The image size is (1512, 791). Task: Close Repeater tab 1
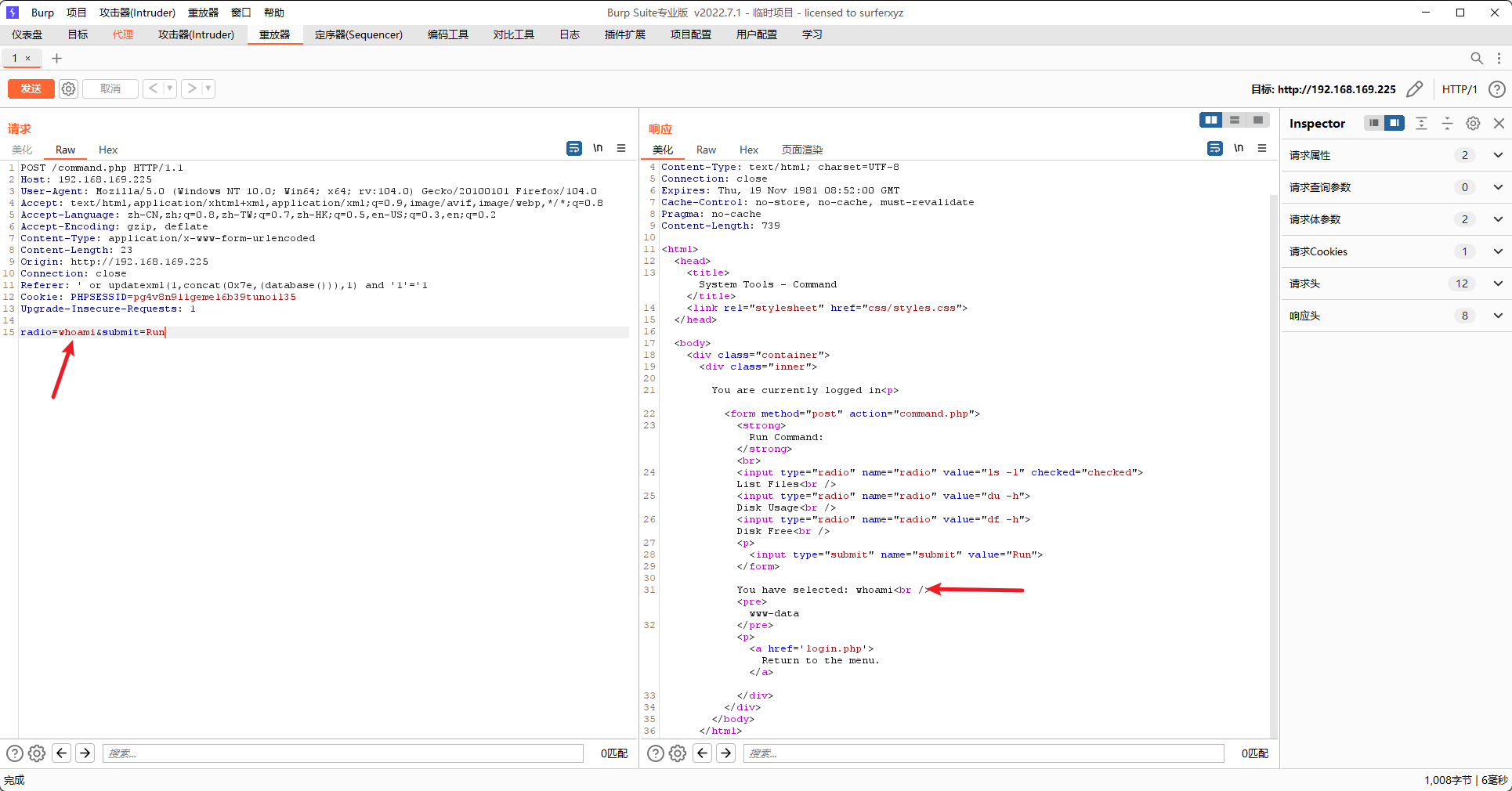coord(28,58)
